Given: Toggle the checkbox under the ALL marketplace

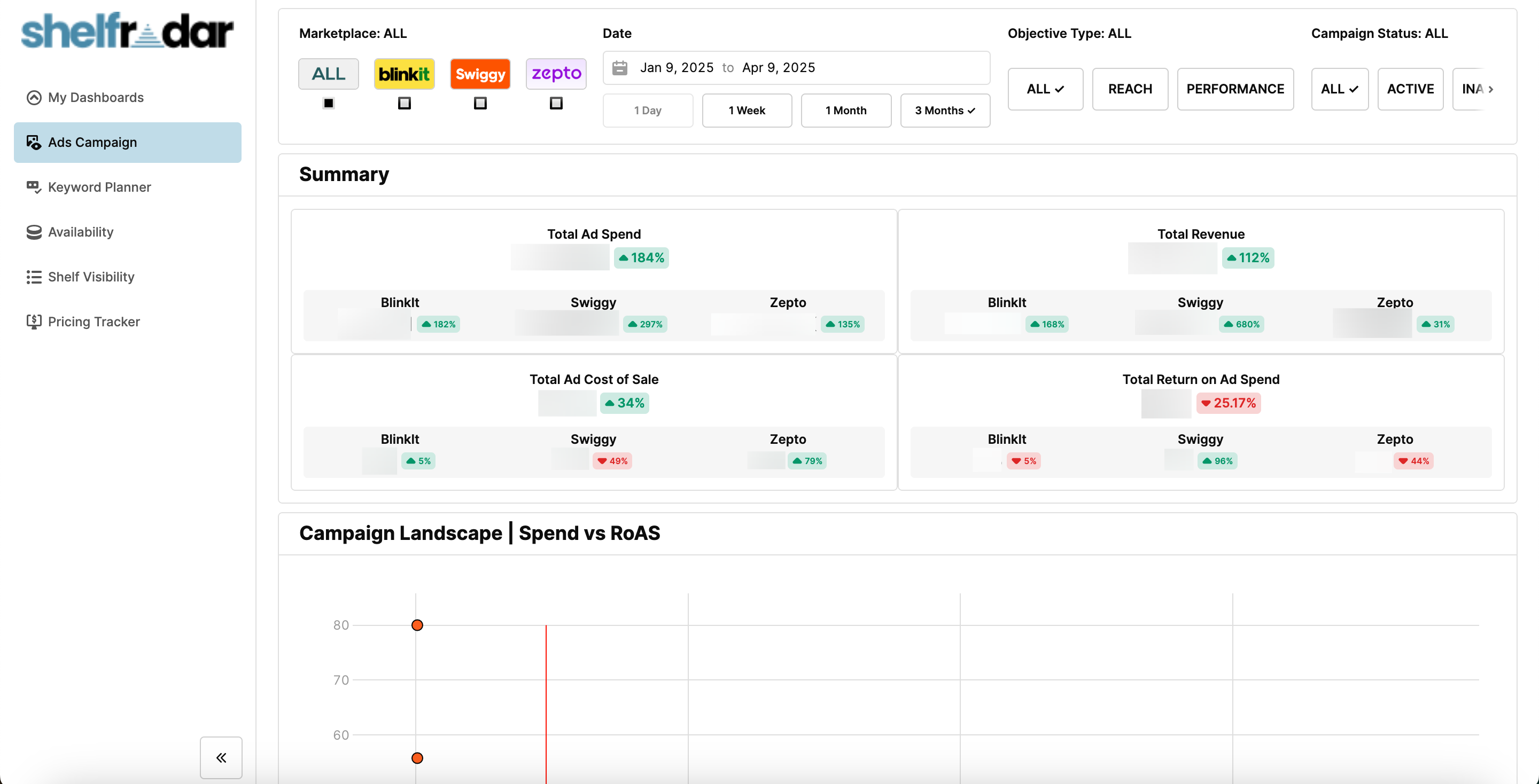Looking at the screenshot, I should pyautogui.click(x=329, y=103).
